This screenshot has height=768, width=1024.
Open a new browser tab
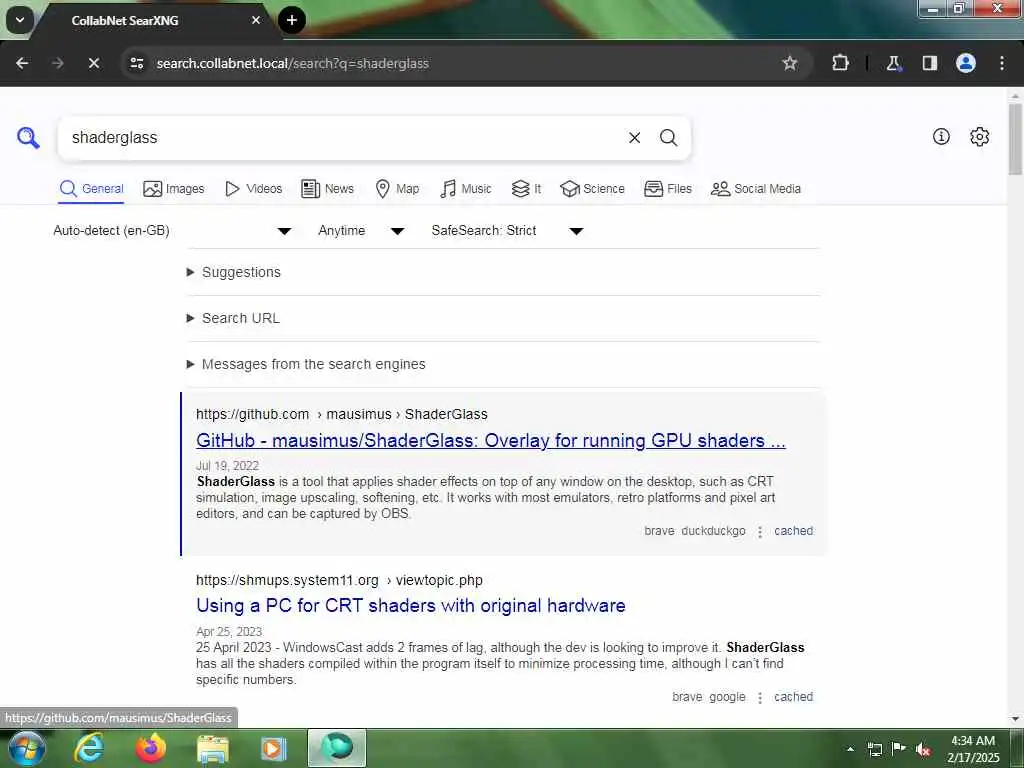coord(292,20)
